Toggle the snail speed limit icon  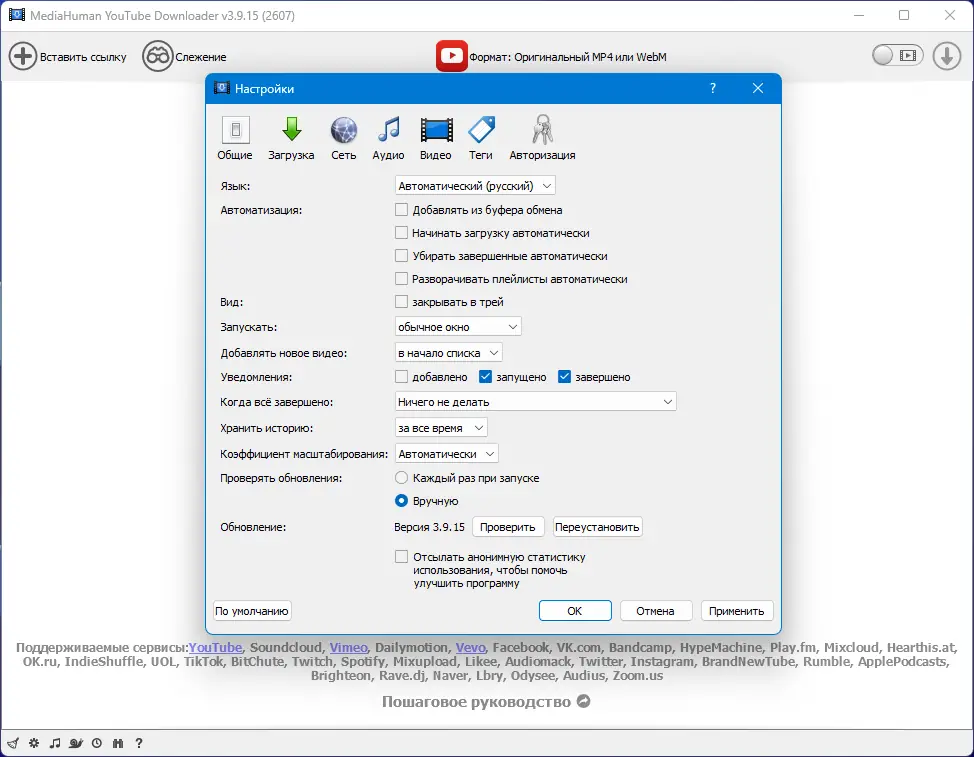point(76,743)
